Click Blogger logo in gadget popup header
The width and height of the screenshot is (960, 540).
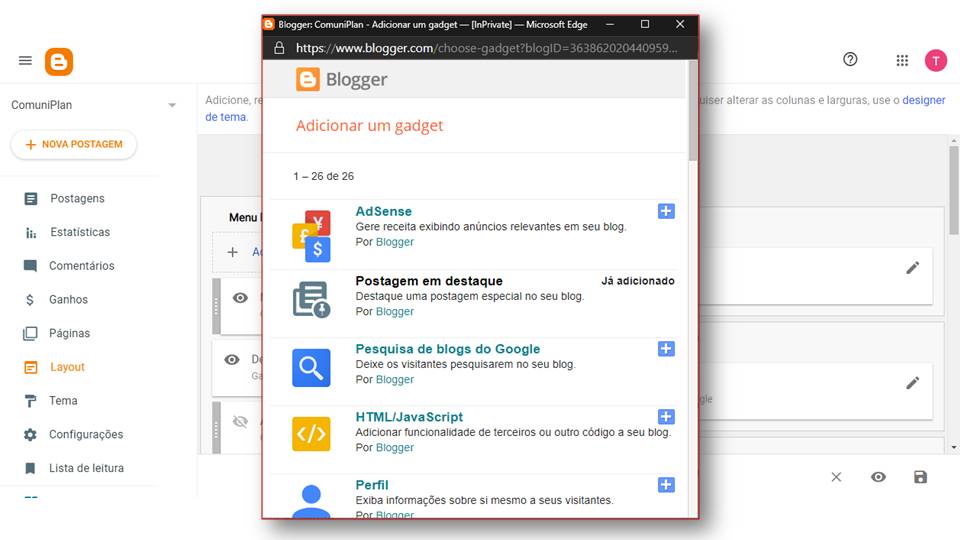point(341,80)
